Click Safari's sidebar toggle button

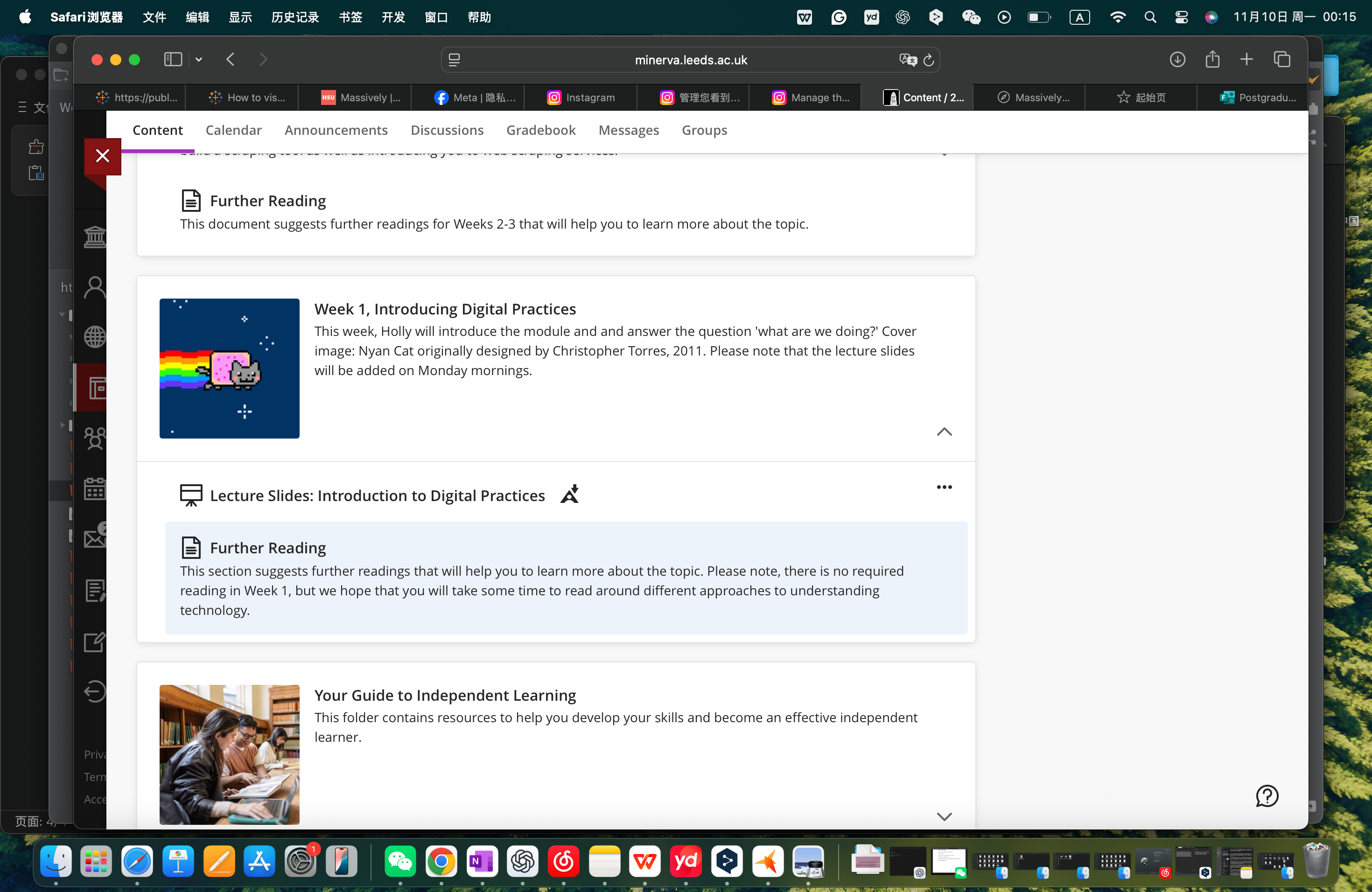coord(173,59)
